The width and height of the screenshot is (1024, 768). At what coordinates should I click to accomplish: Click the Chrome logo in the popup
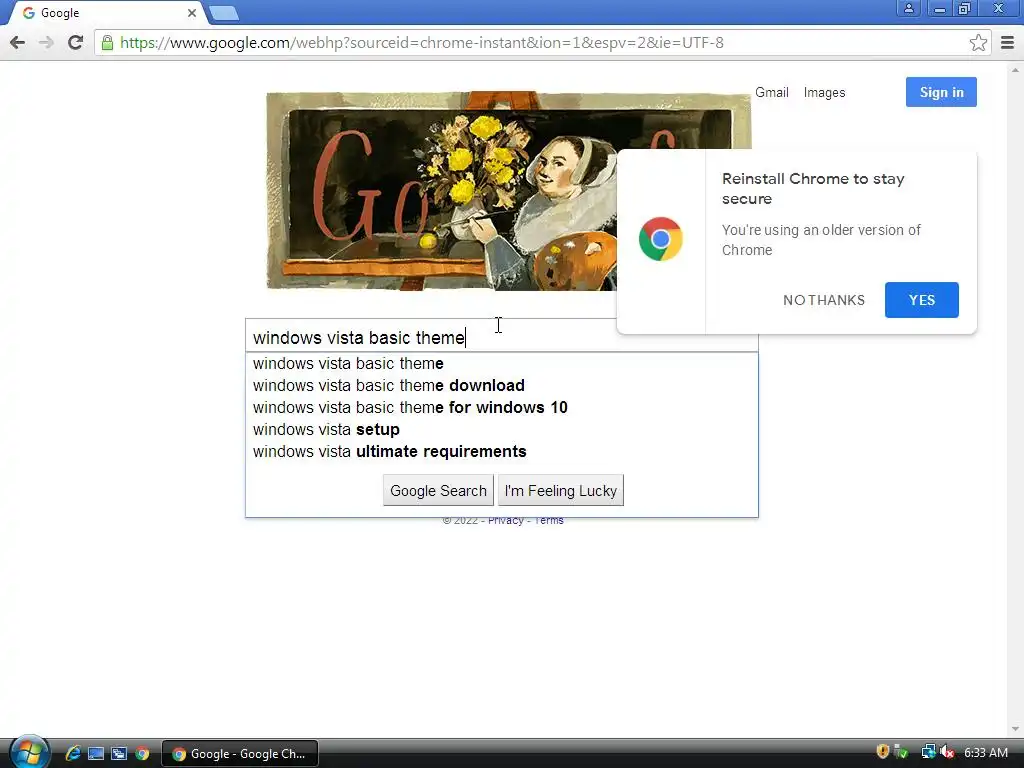pyautogui.click(x=661, y=239)
